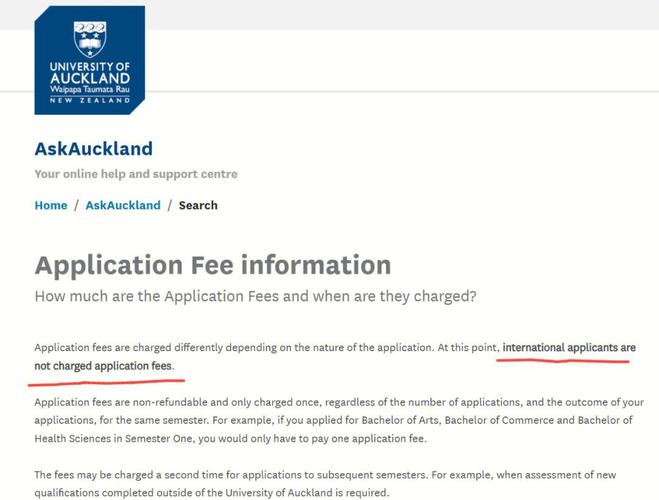Click the 'Application Fee information' heading
The image size is (659, 500).
[x=212, y=265]
